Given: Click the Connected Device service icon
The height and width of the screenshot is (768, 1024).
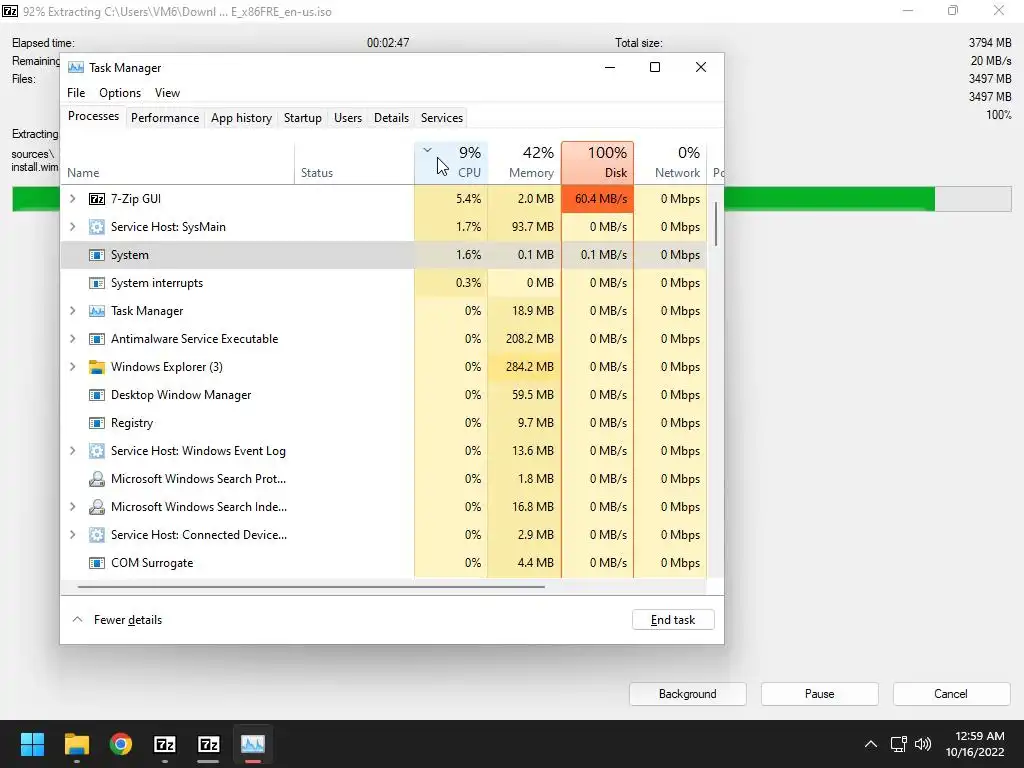Looking at the screenshot, I should point(97,535).
